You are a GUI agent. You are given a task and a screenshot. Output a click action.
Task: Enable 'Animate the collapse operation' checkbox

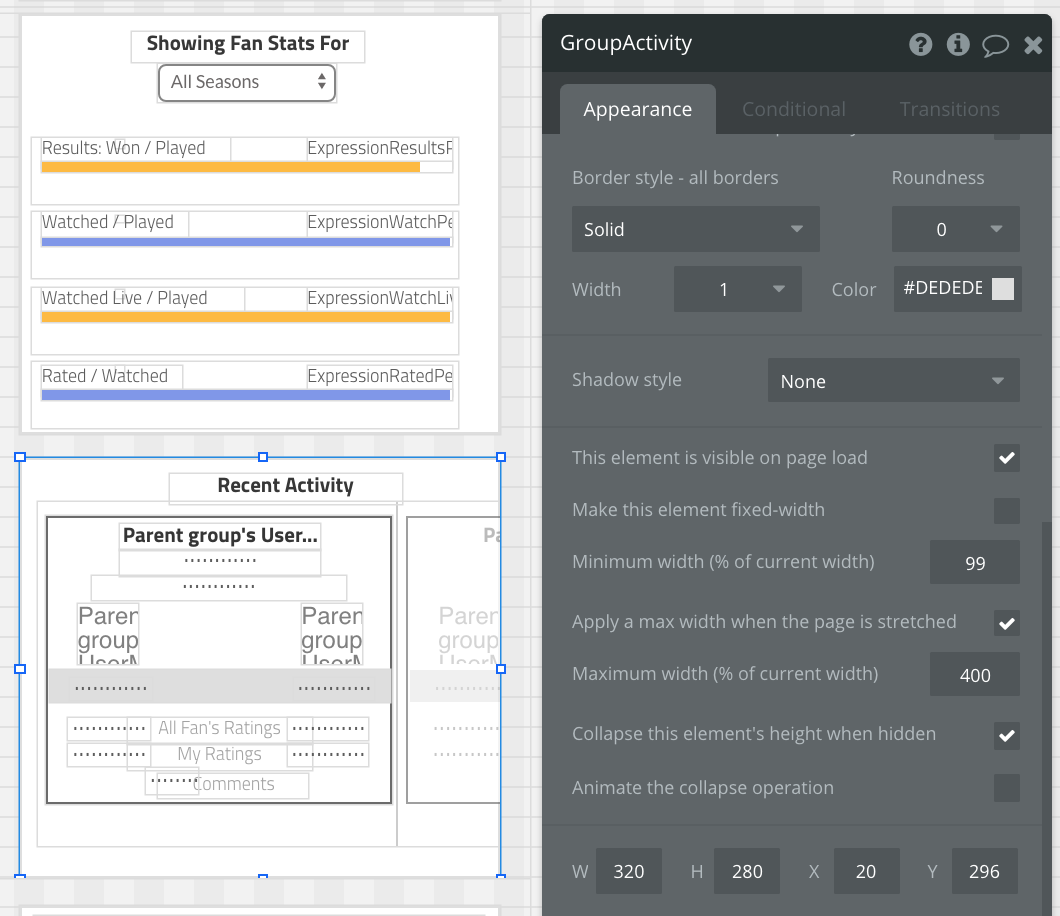point(1006,788)
